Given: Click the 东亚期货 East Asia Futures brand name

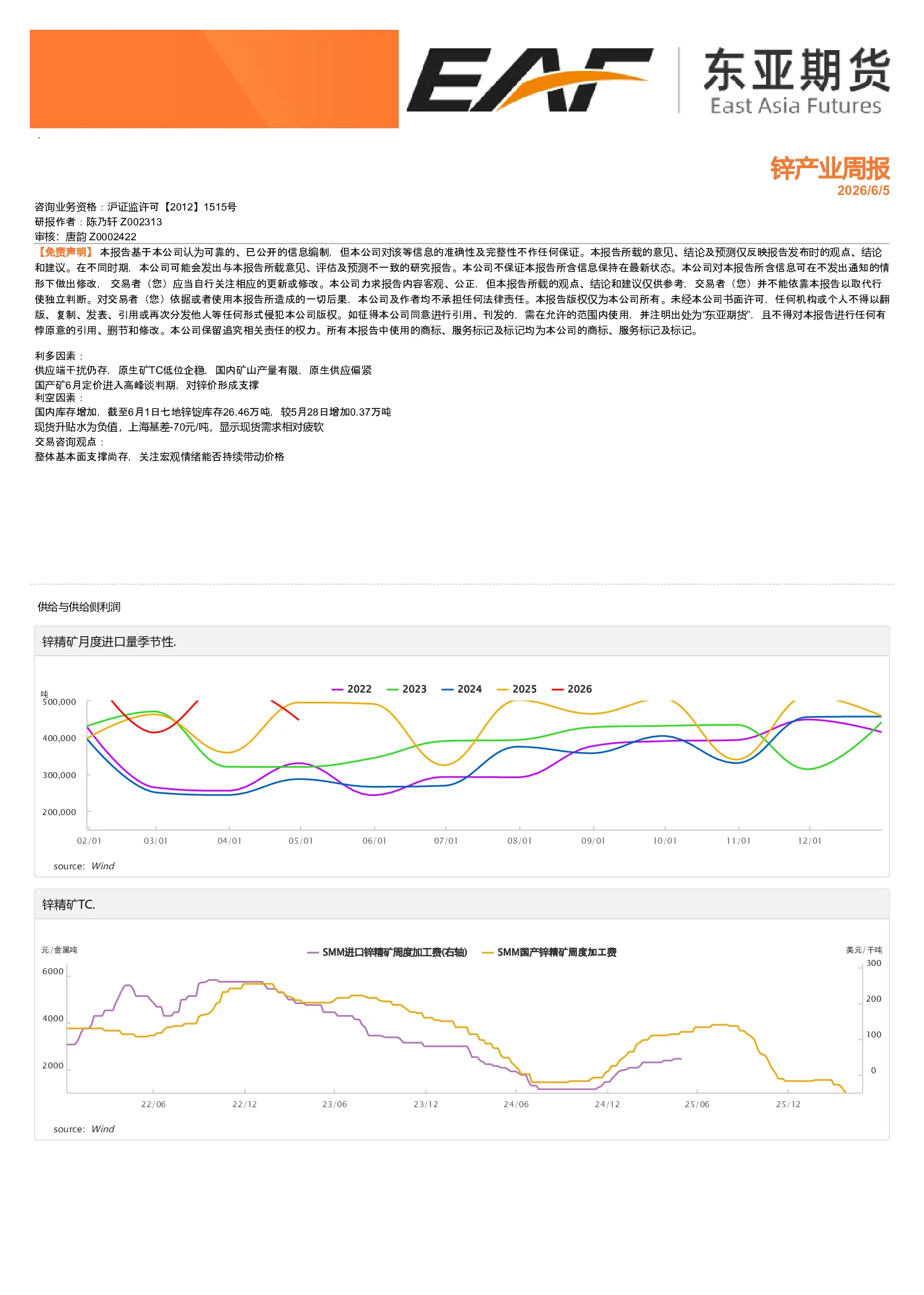Looking at the screenshot, I should coord(796,81).
